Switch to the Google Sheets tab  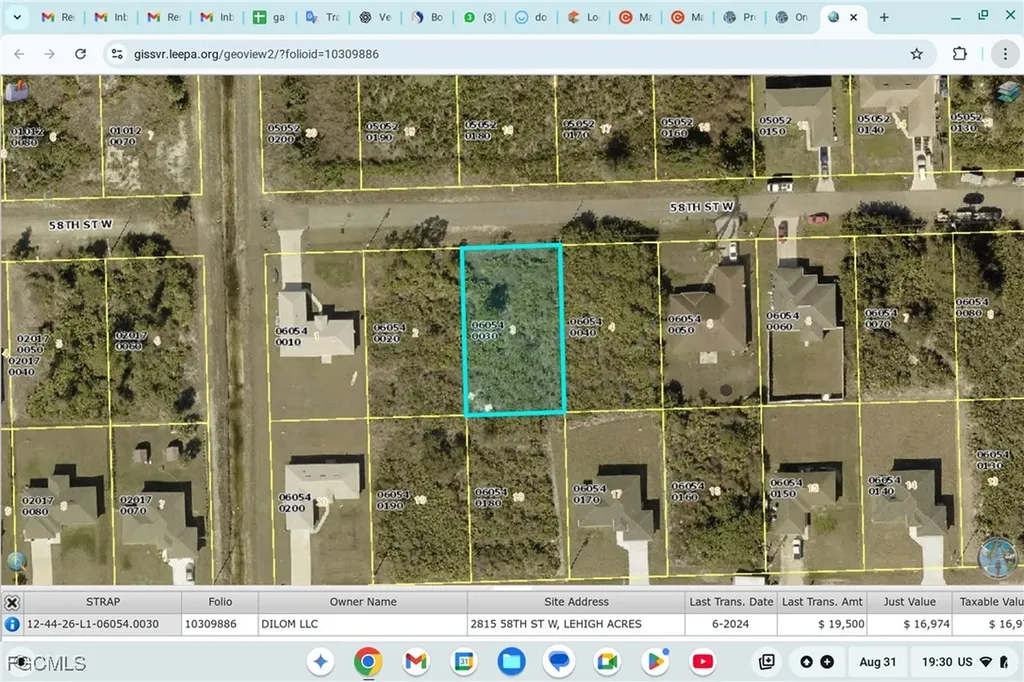coord(269,17)
